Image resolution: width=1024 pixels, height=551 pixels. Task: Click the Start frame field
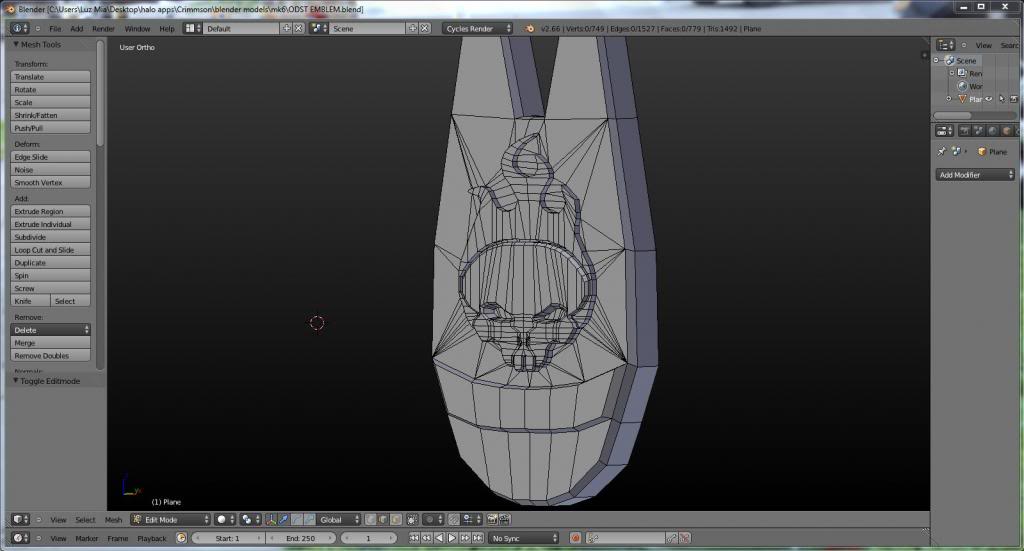[229, 538]
